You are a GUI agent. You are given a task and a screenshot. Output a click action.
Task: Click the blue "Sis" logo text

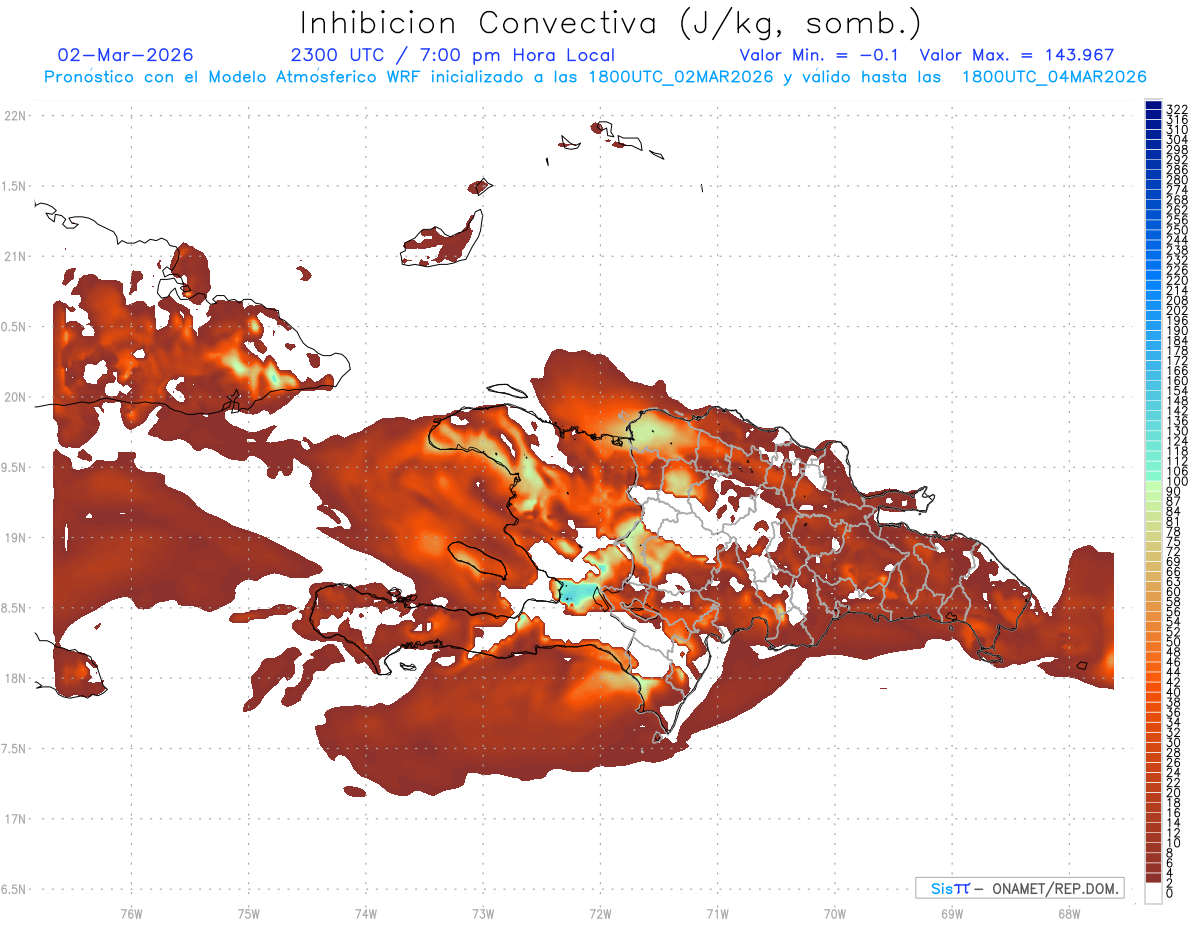tap(943, 888)
